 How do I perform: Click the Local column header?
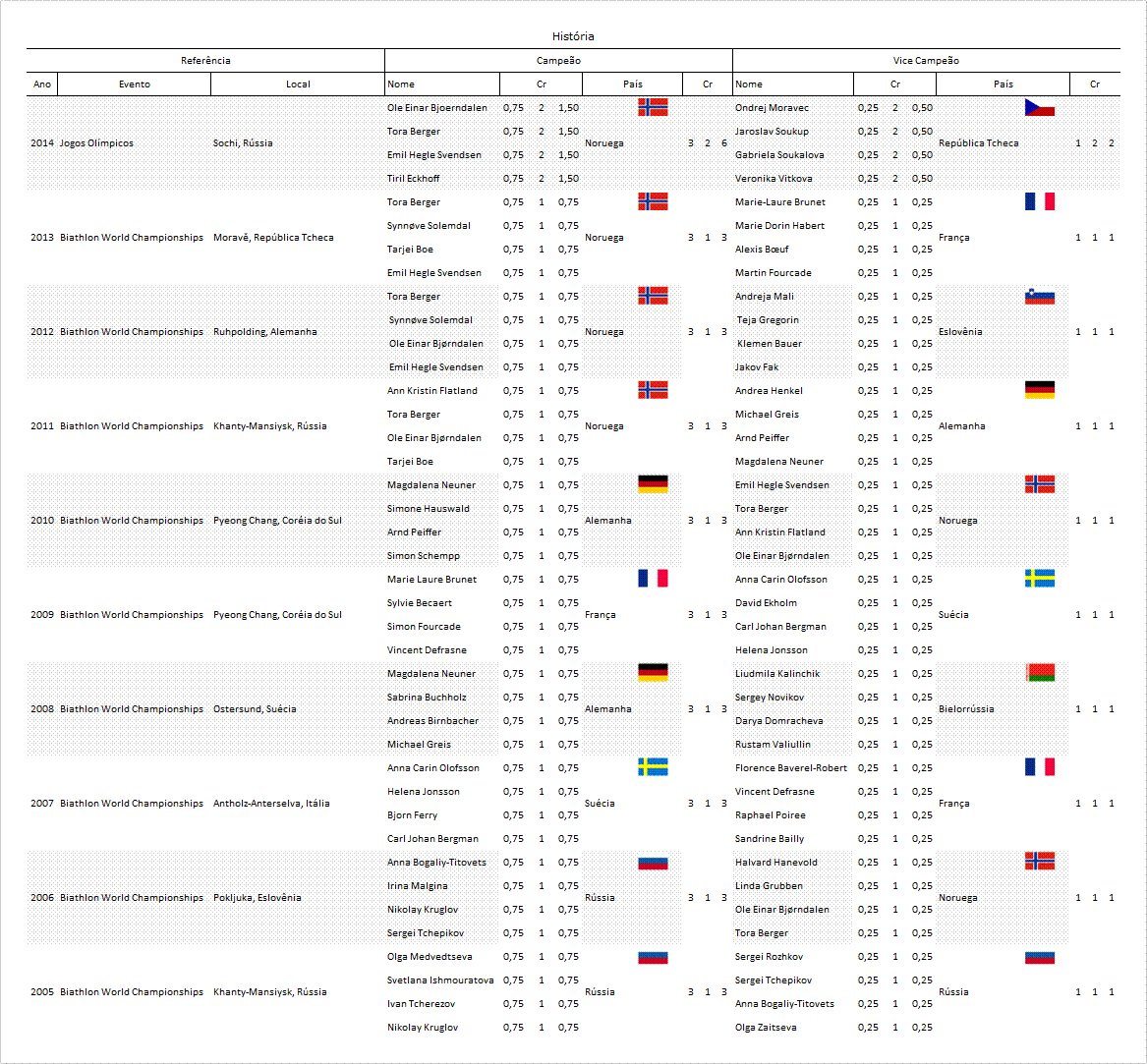coord(298,84)
